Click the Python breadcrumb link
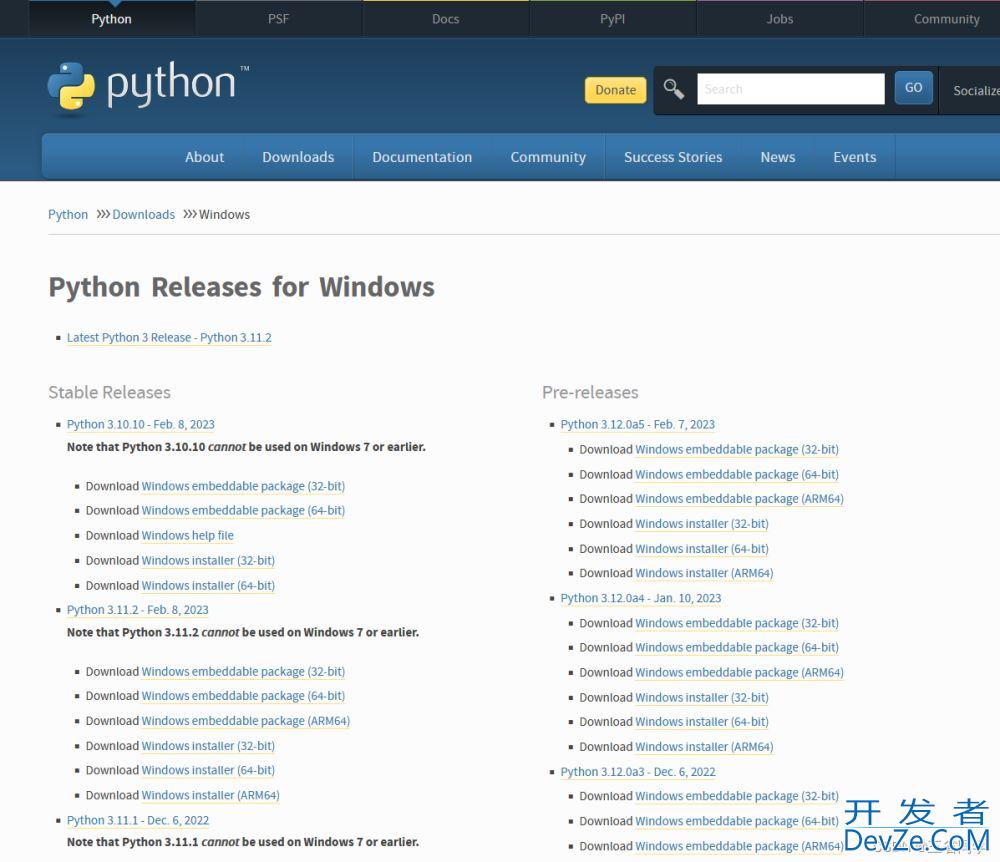 [68, 215]
